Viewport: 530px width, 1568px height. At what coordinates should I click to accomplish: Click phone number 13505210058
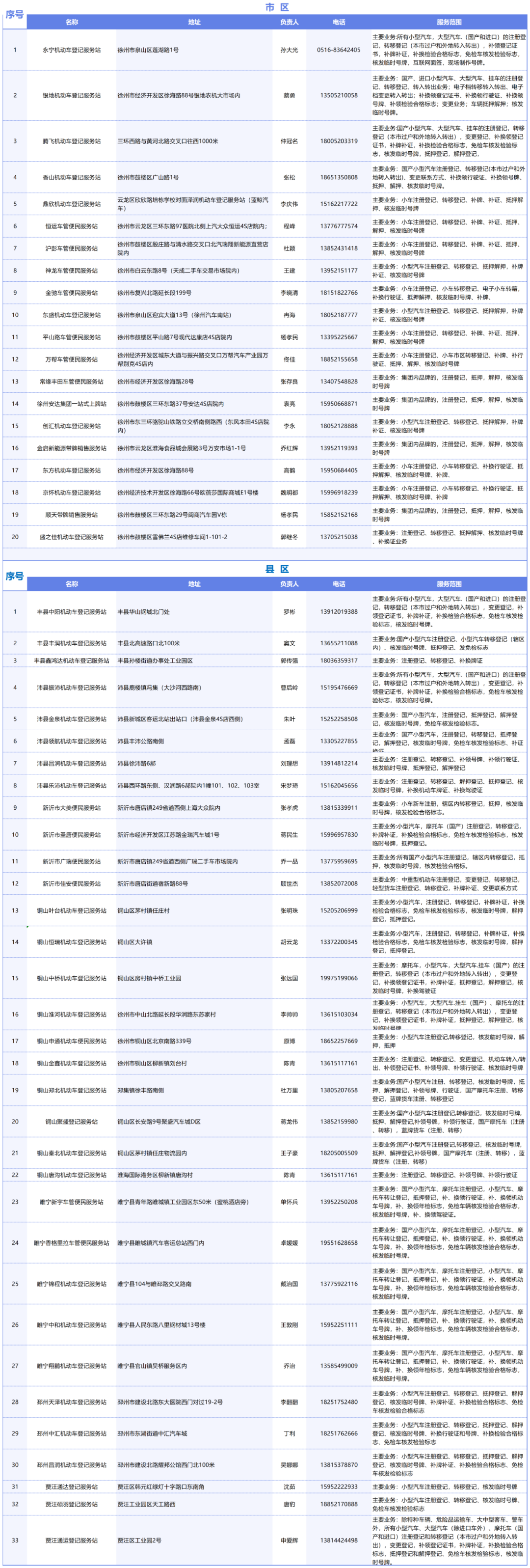coord(339,96)
